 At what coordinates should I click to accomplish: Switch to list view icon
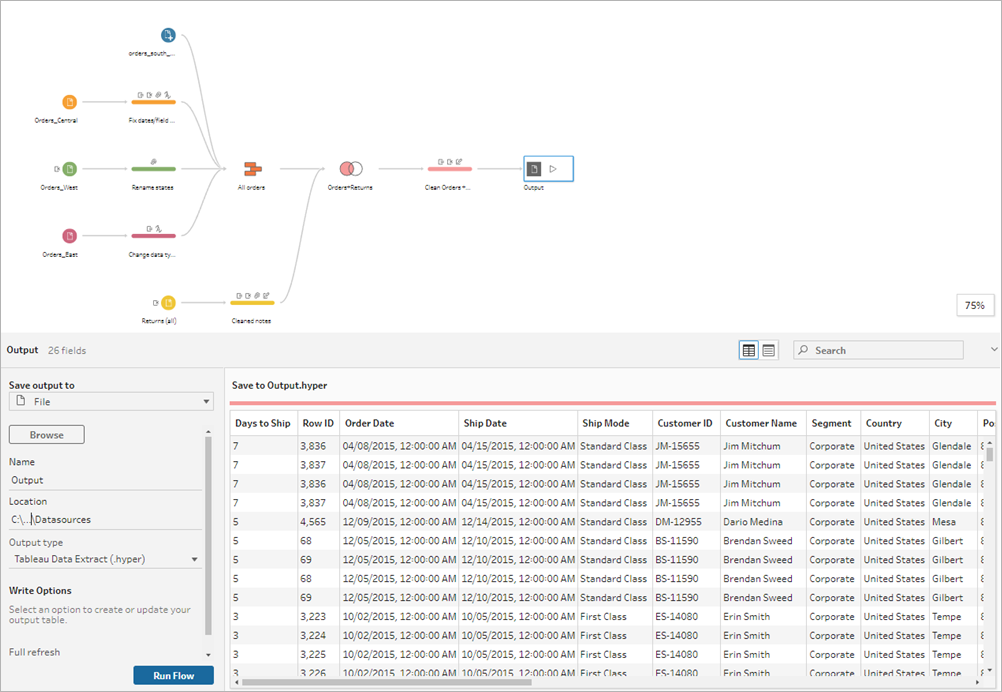point(769,350)
